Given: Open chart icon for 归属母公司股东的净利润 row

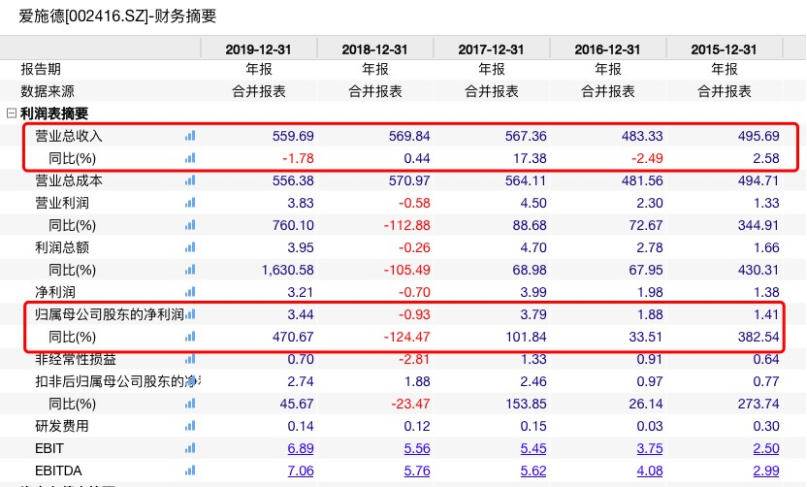Looking at the screenshot, I should point(190,315).
